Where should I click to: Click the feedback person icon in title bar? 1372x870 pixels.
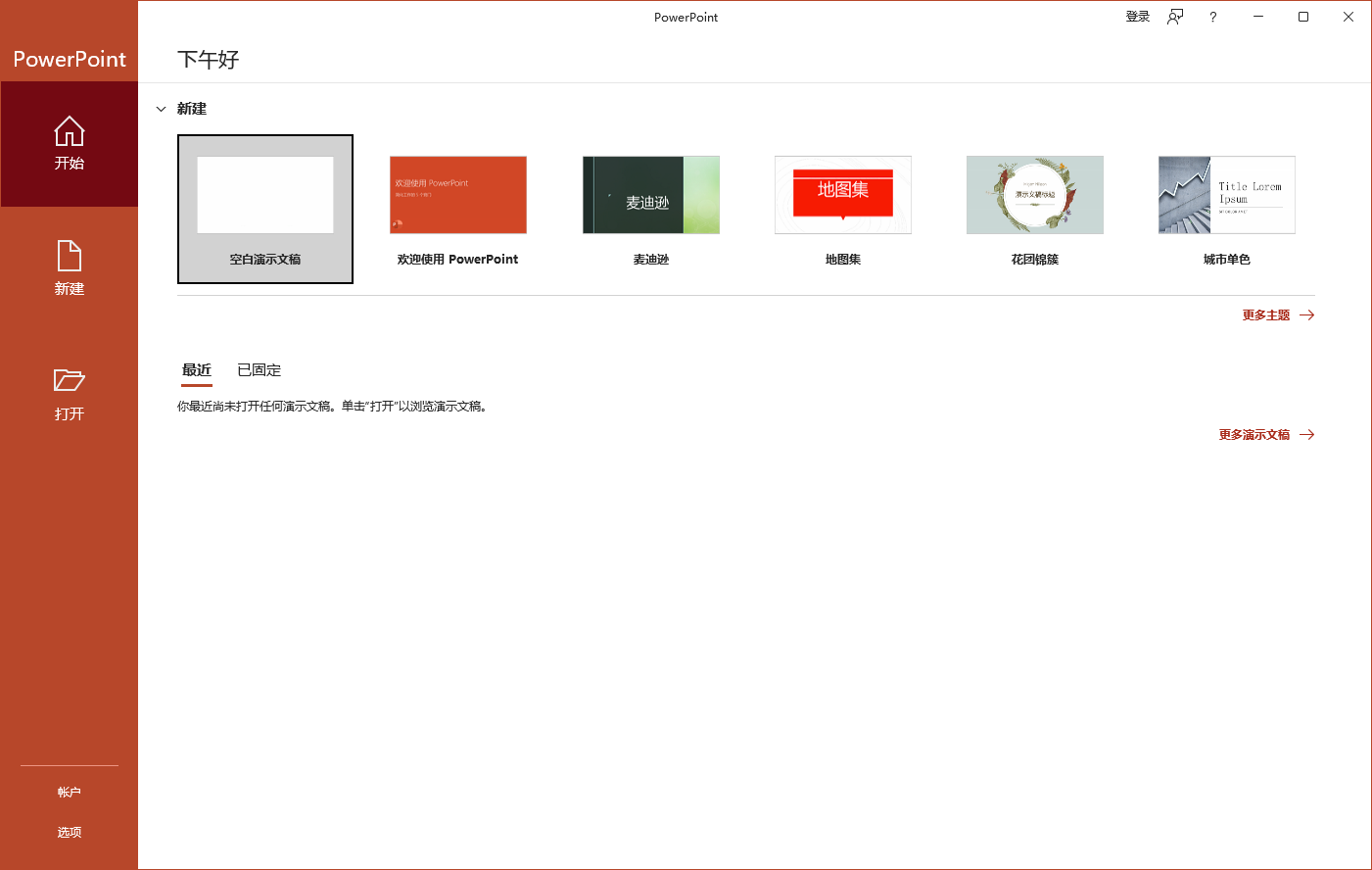[x=1175, y=17]
